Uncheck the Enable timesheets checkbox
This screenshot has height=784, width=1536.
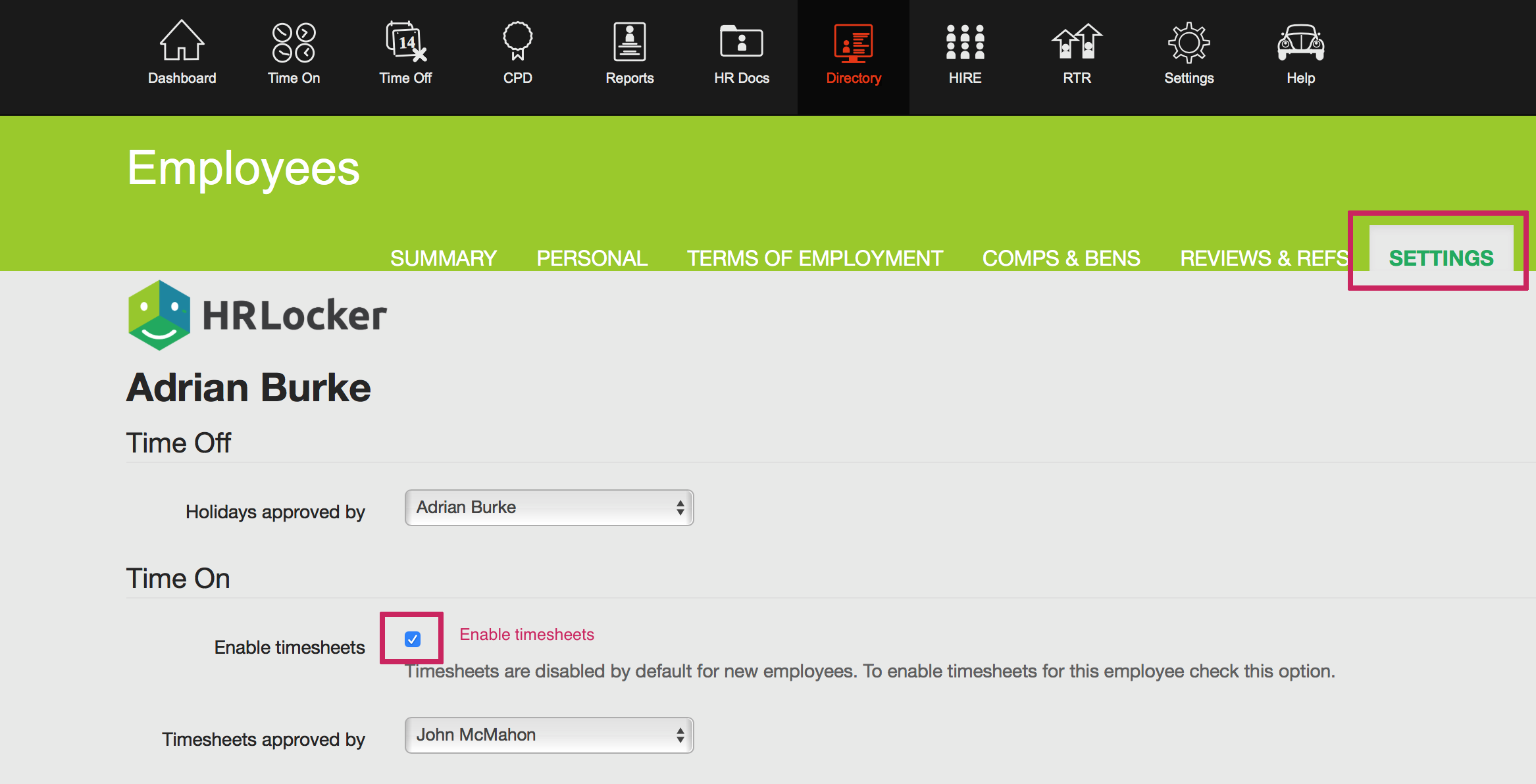pyautogui.click(x=413, y=639)
